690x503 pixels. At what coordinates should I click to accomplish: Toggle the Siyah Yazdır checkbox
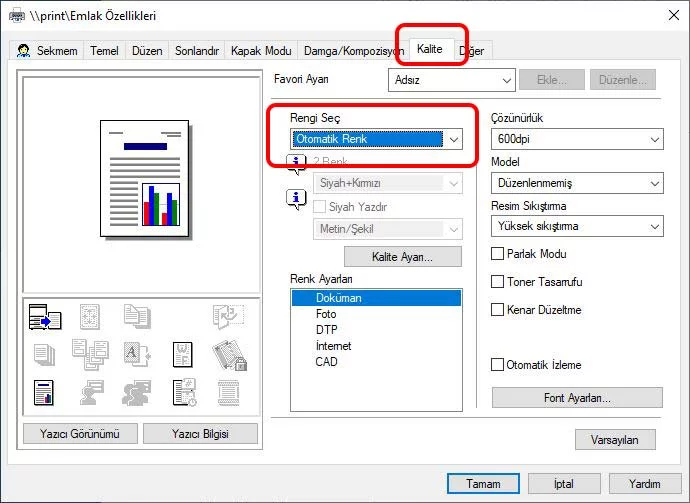(x=319, y=207)
